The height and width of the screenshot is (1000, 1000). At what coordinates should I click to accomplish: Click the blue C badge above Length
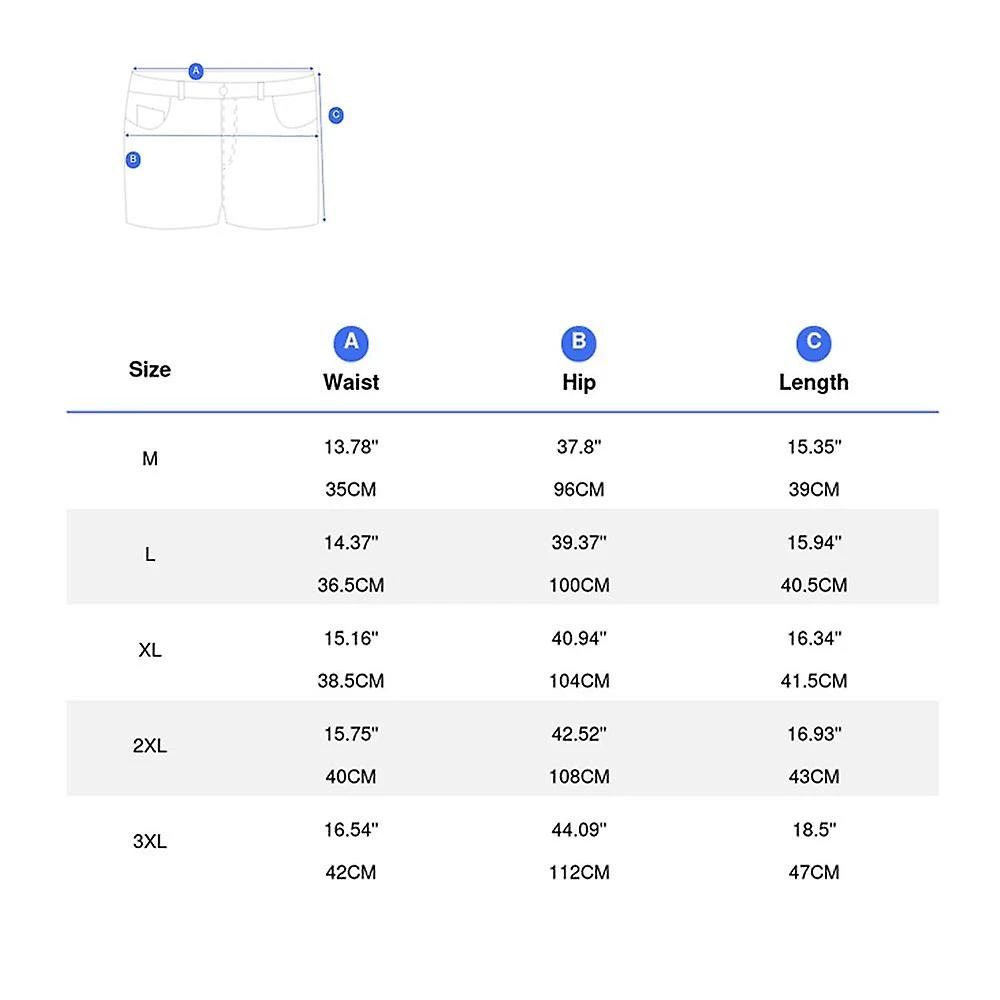coord(813,343)
